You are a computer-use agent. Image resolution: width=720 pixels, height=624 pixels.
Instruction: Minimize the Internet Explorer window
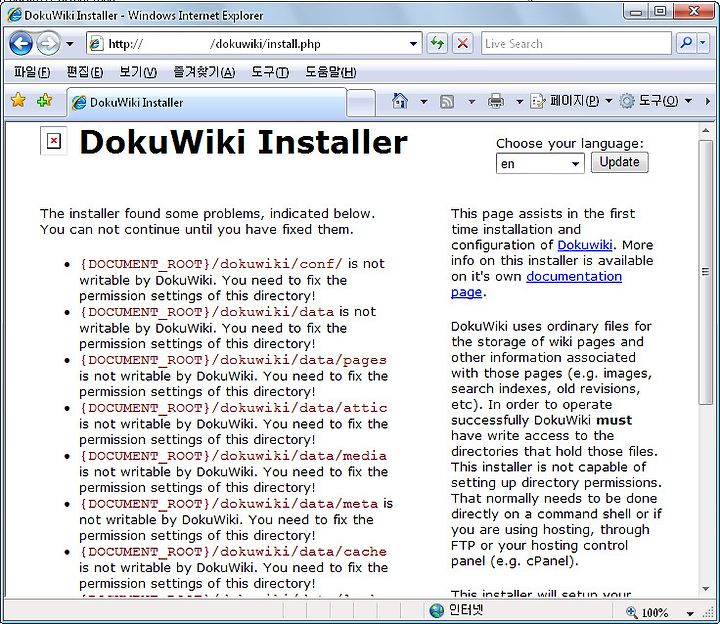[636, 11]
